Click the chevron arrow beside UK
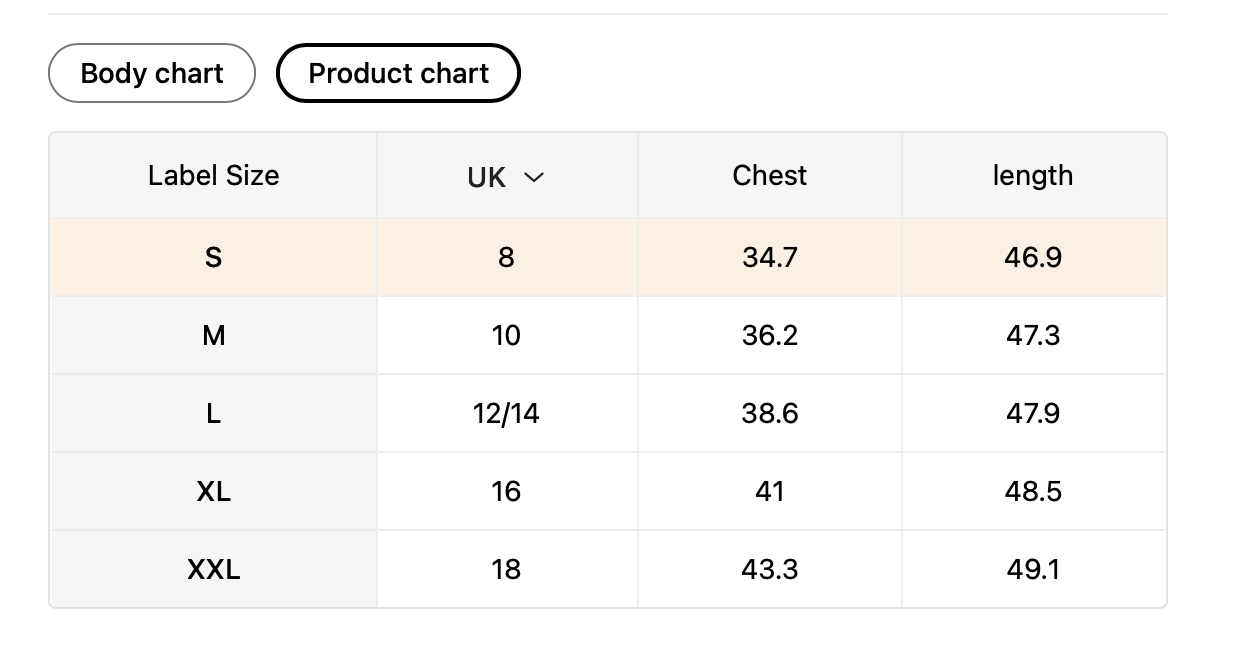 pos(534,177)
